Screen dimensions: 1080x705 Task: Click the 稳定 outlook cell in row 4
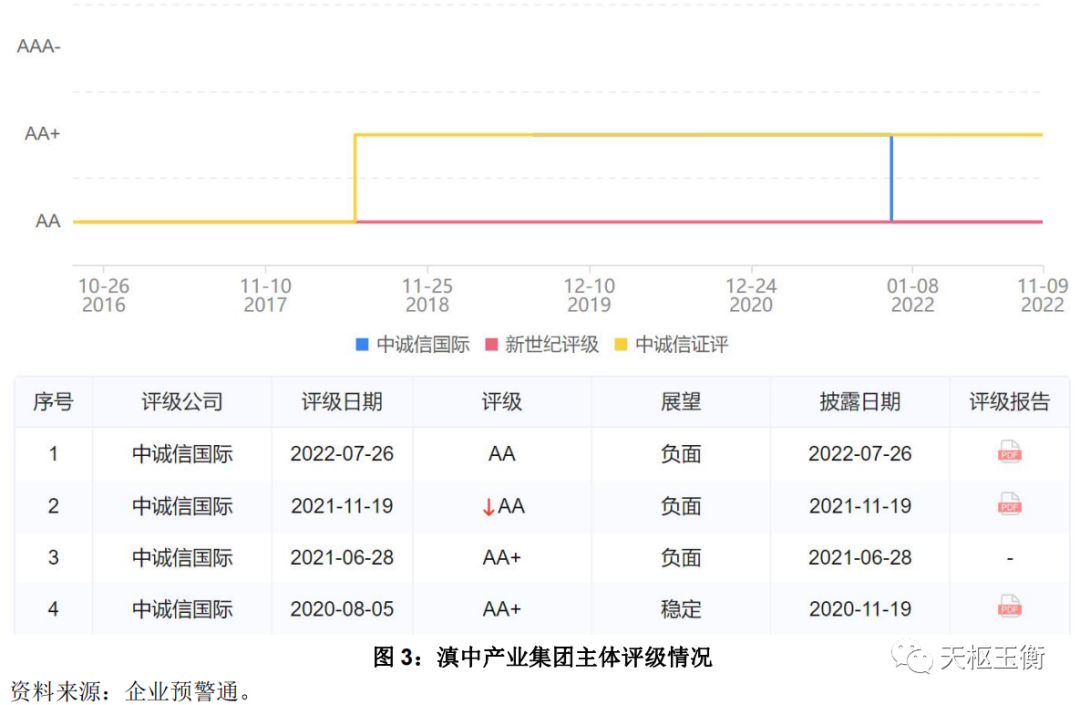click(x=680, y=609)
